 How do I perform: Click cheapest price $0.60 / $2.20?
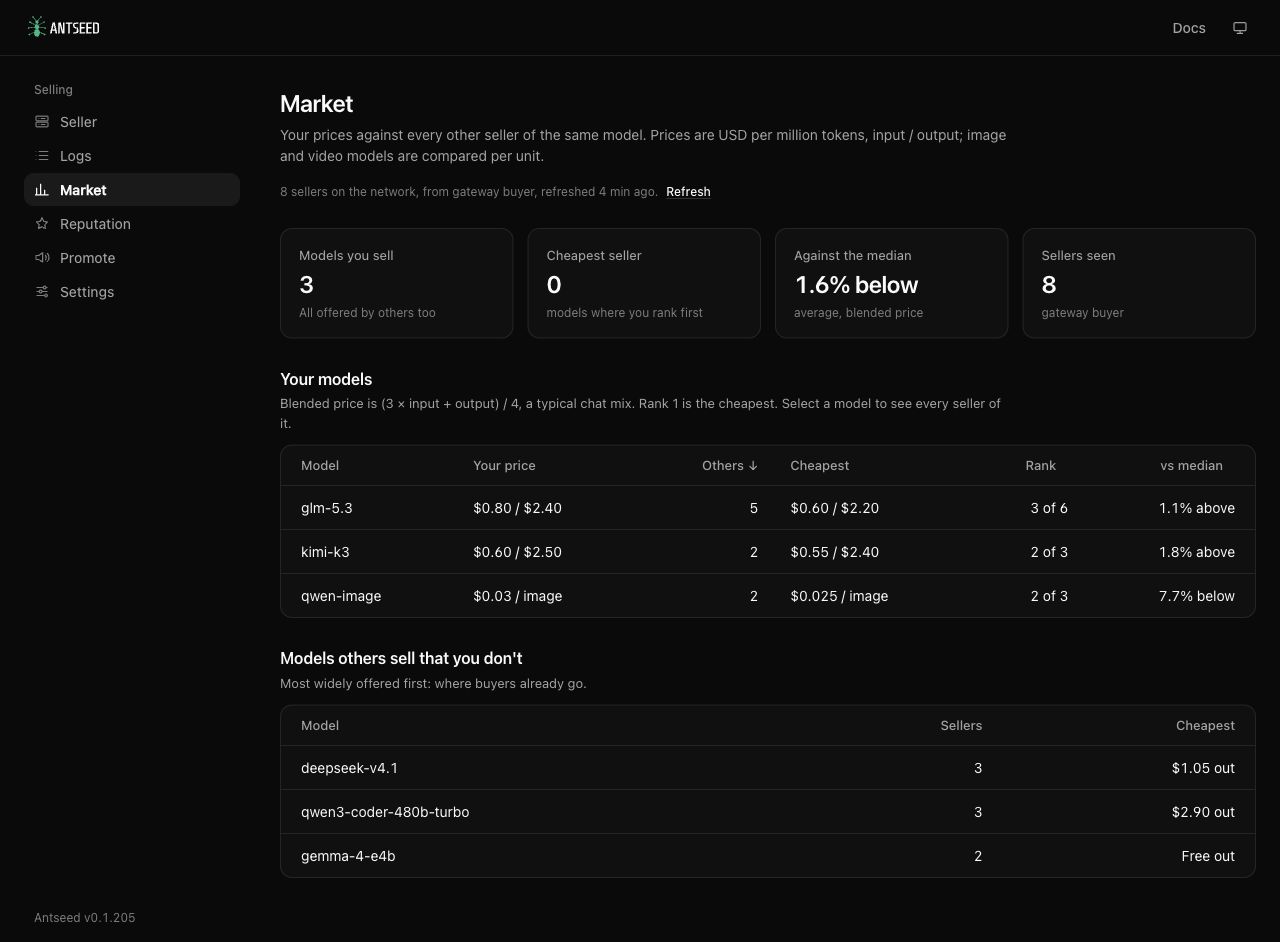pos(834,508)
